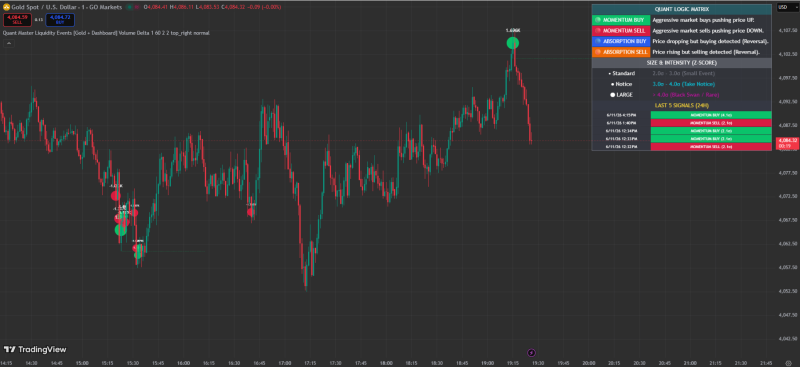The width and height of the screenshot is (800, 367).
Task: Open the Gold Spot / U.S. Dollar symbol title
Action: [66, 8]
